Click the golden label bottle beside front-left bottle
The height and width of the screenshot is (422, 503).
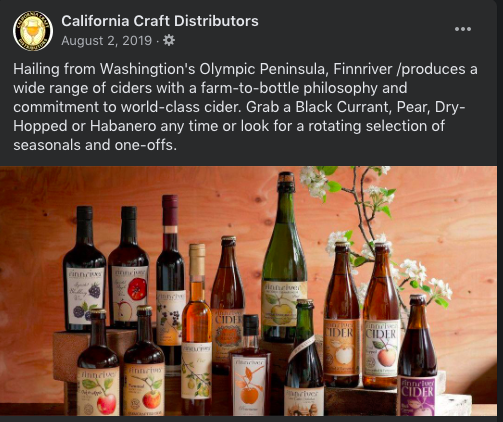(144, 361)
